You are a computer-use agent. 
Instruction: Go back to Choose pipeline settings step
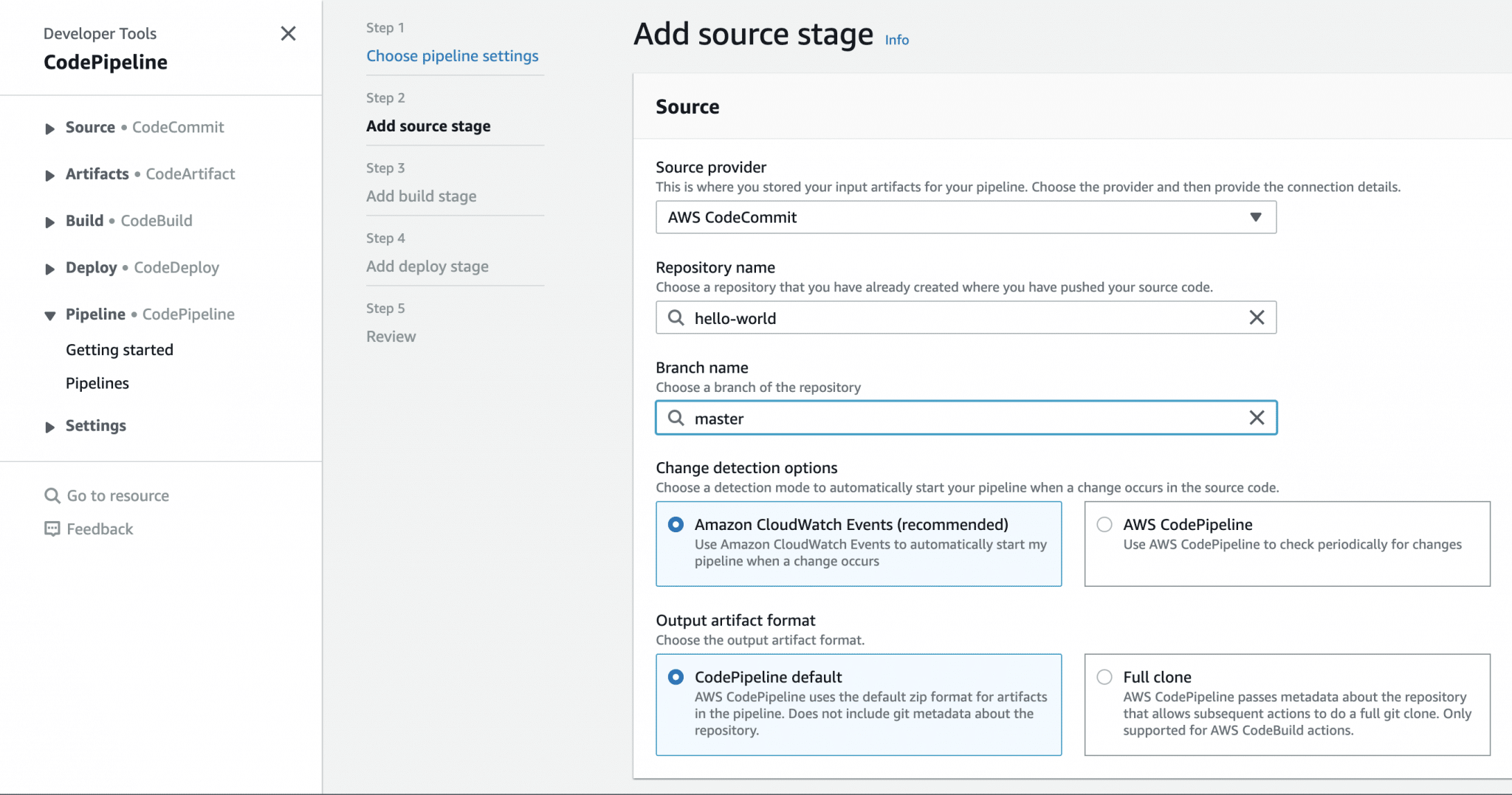452,56
